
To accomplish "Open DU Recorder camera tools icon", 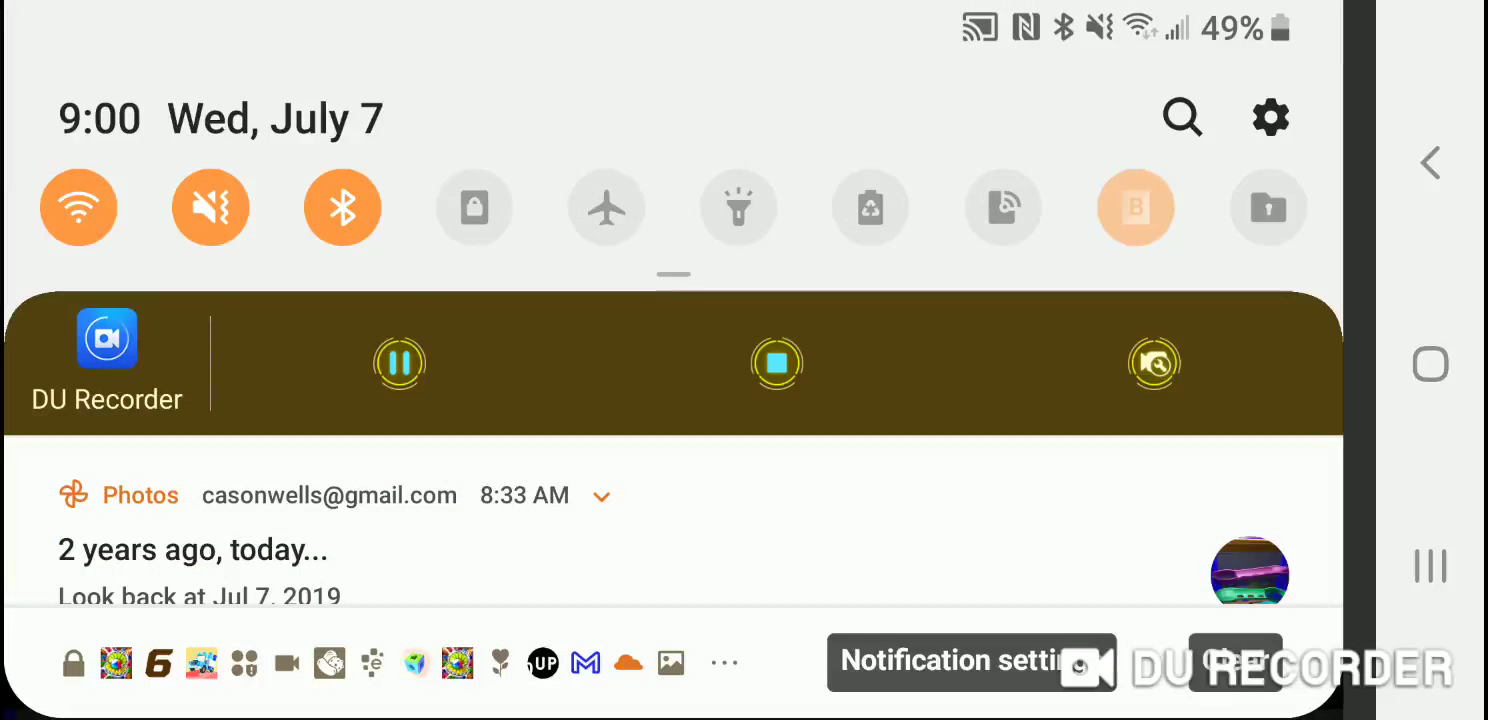I will pyautogui.click(x=1155, y=363).
